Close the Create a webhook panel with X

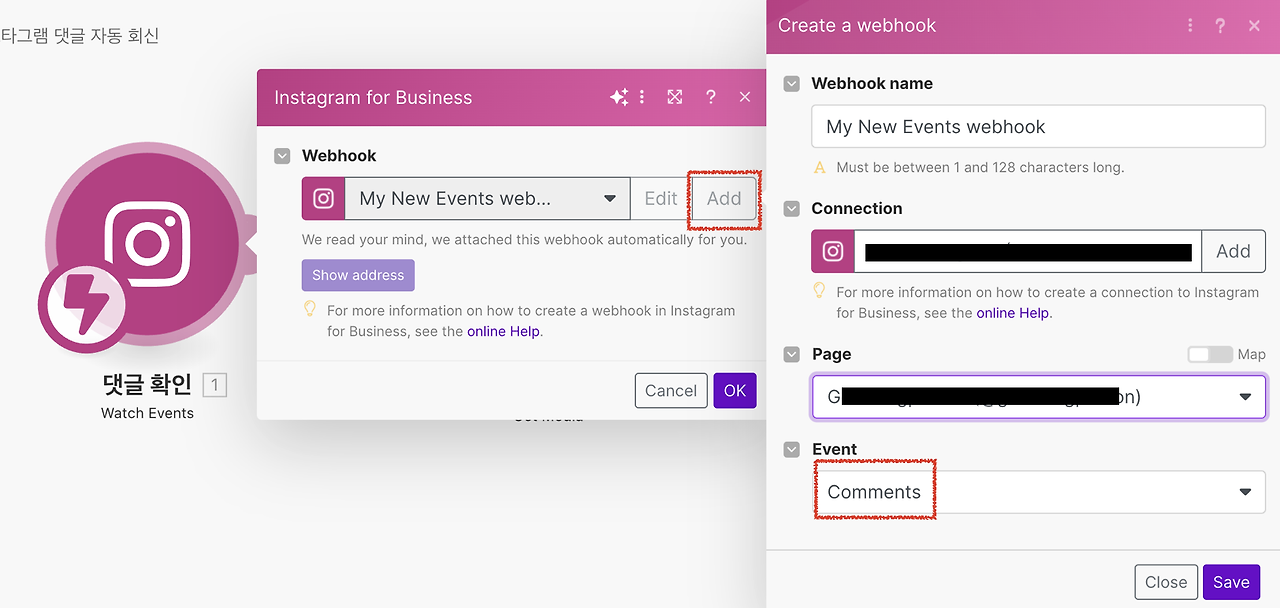(1254, 26)
